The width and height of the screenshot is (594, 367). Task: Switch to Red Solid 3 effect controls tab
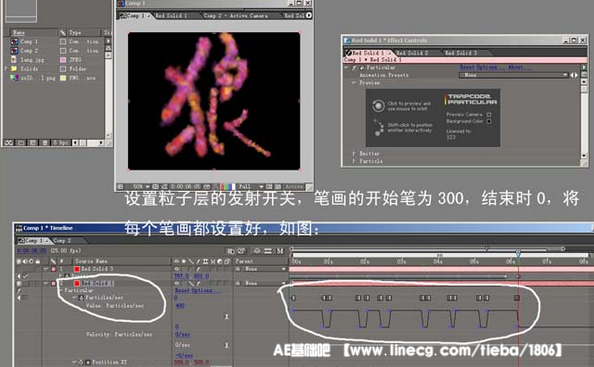click(461, 53)
